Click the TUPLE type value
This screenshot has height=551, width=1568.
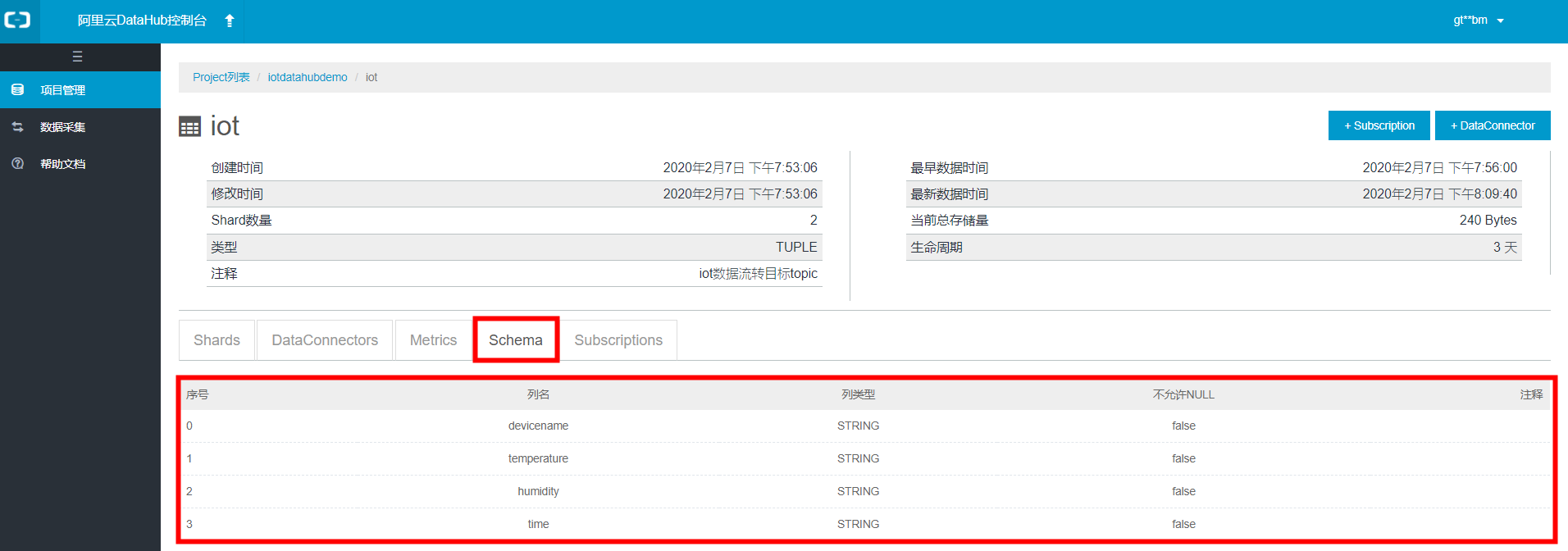click(796, 247)
